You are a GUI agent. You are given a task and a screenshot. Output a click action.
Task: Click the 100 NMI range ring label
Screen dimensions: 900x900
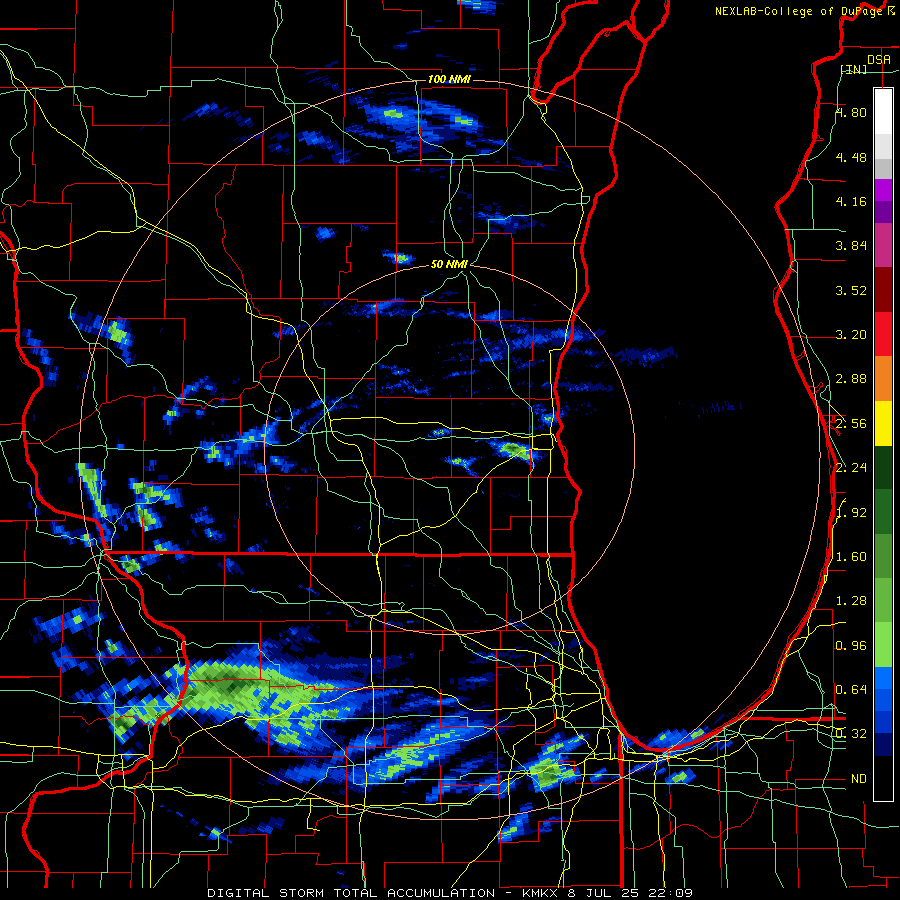click(x=449, y=79)
